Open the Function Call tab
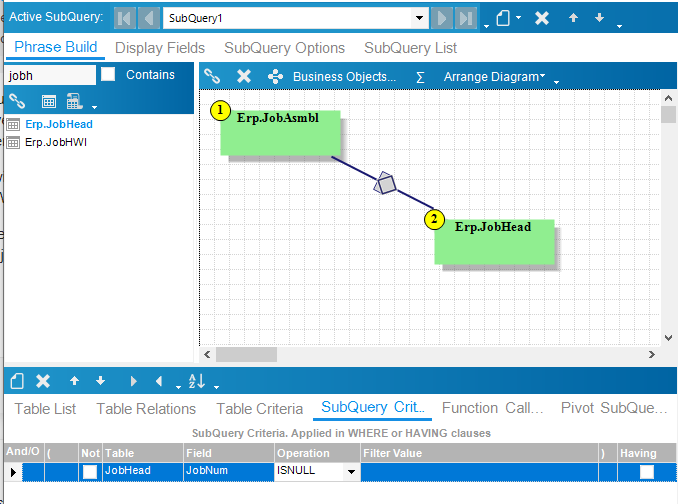 coord(493,408)
